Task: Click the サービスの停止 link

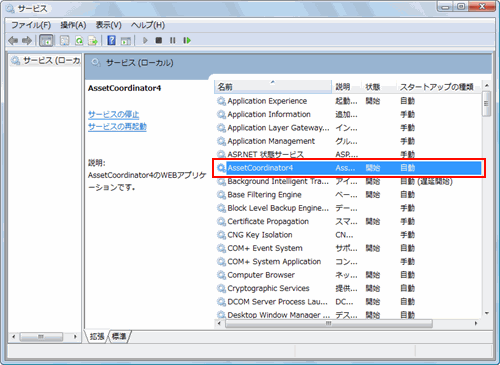Action: (x=113, y=115)
